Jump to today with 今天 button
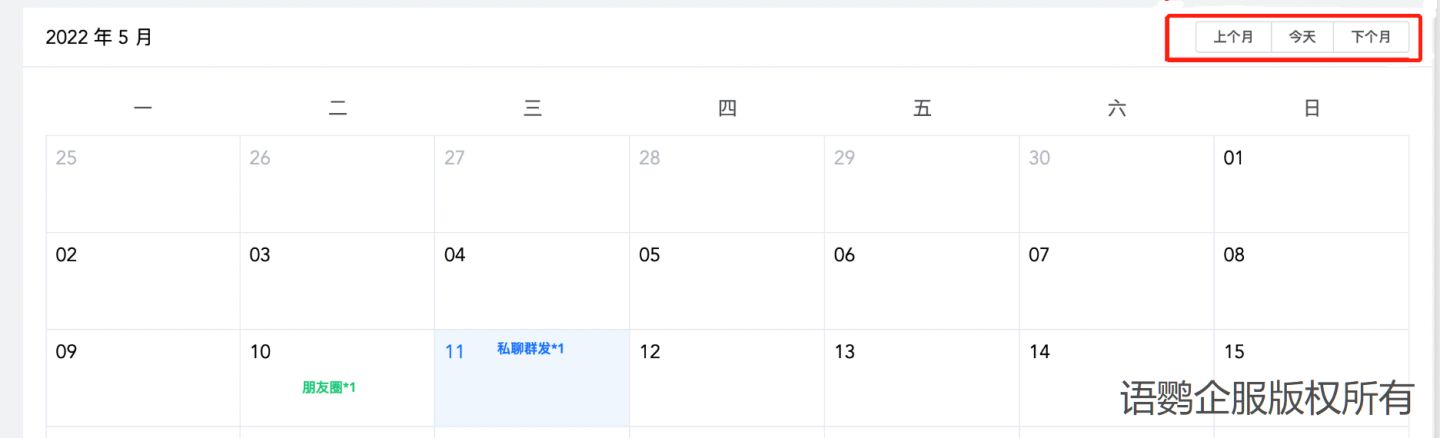Image resolution: width=1440 pixels, height=438 pixels. (x=1301, y=38)
